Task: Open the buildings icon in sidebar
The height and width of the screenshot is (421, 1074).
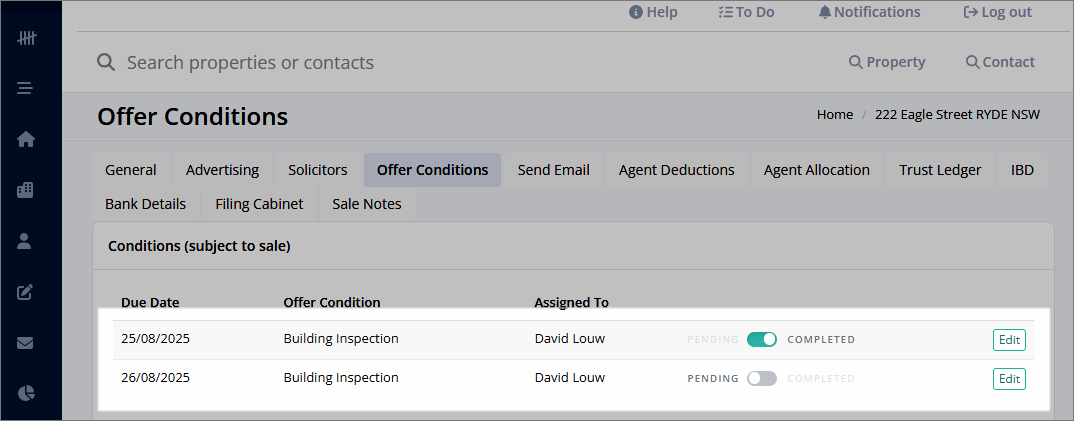Action: (25, 190)
